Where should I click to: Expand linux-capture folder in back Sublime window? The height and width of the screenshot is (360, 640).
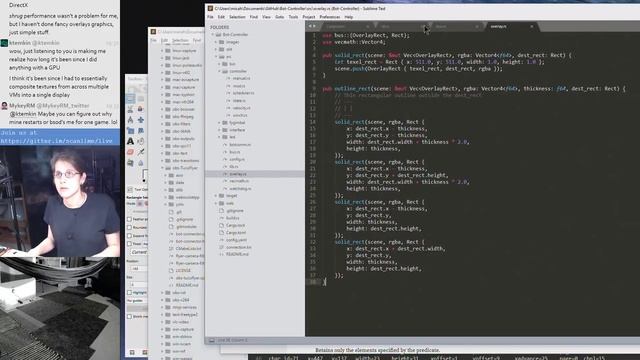(x=162, y=51)
